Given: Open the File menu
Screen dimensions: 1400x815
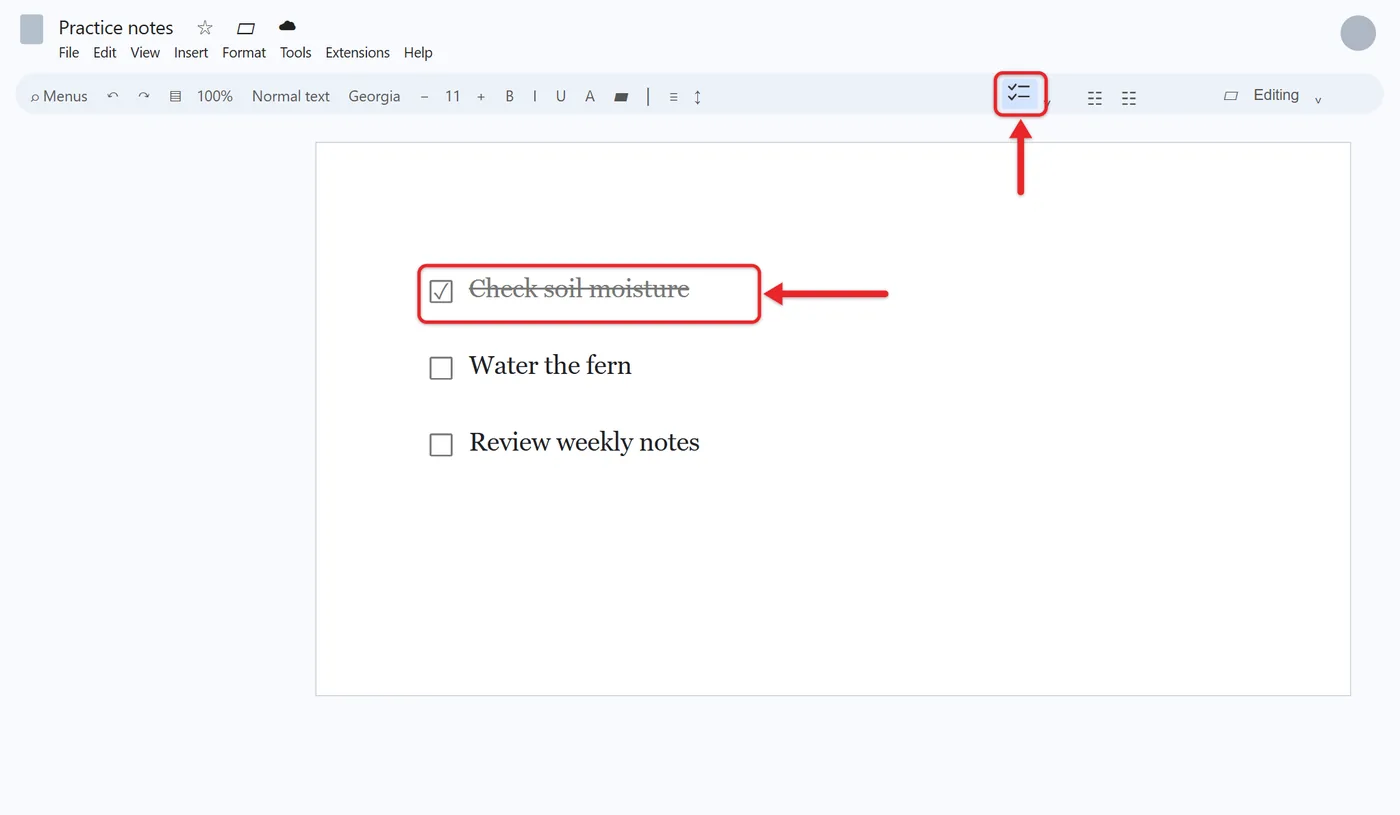Looking at the screenshot, I should click(x=69, y=52).
